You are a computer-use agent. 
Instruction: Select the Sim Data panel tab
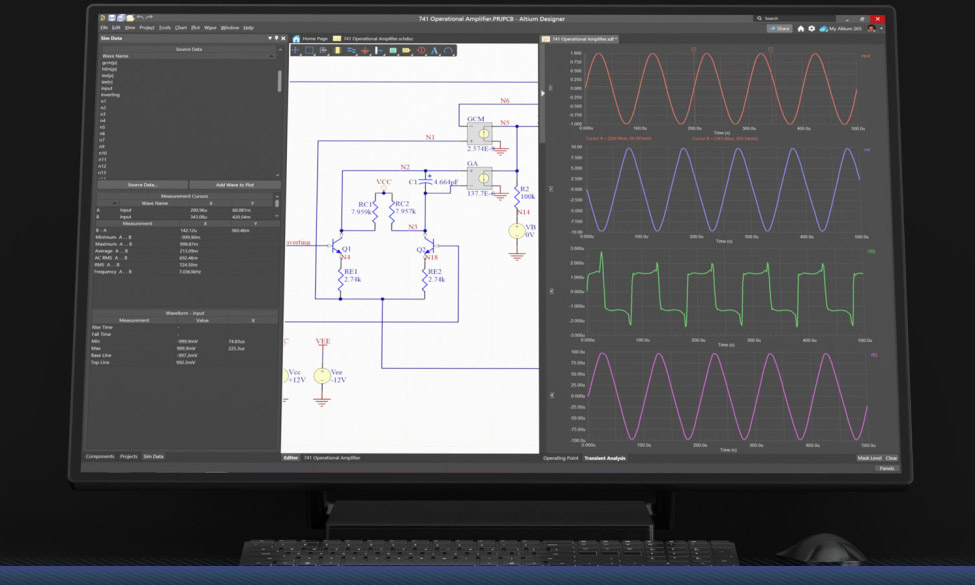[x=153, y=456]
